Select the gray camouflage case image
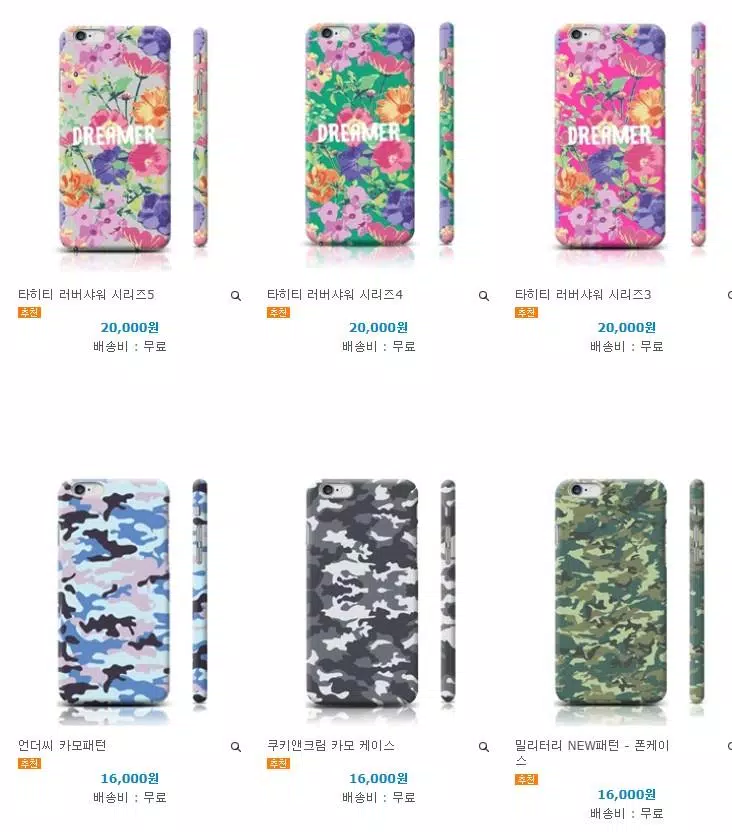This screenshot has width=732, height=832. coord(378,597)
